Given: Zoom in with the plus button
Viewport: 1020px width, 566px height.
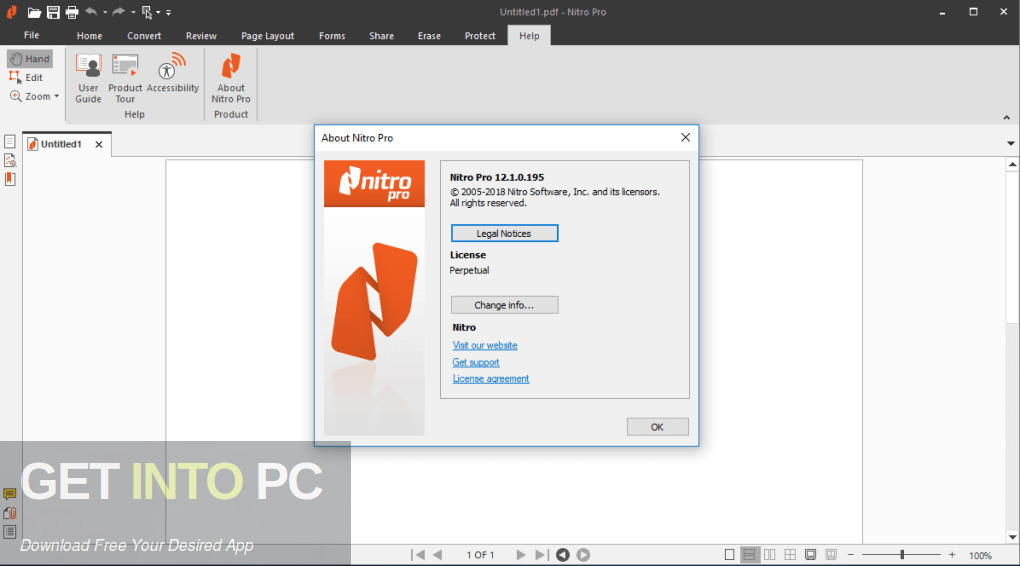Looking at the screenshot, I should click(952, 555).
